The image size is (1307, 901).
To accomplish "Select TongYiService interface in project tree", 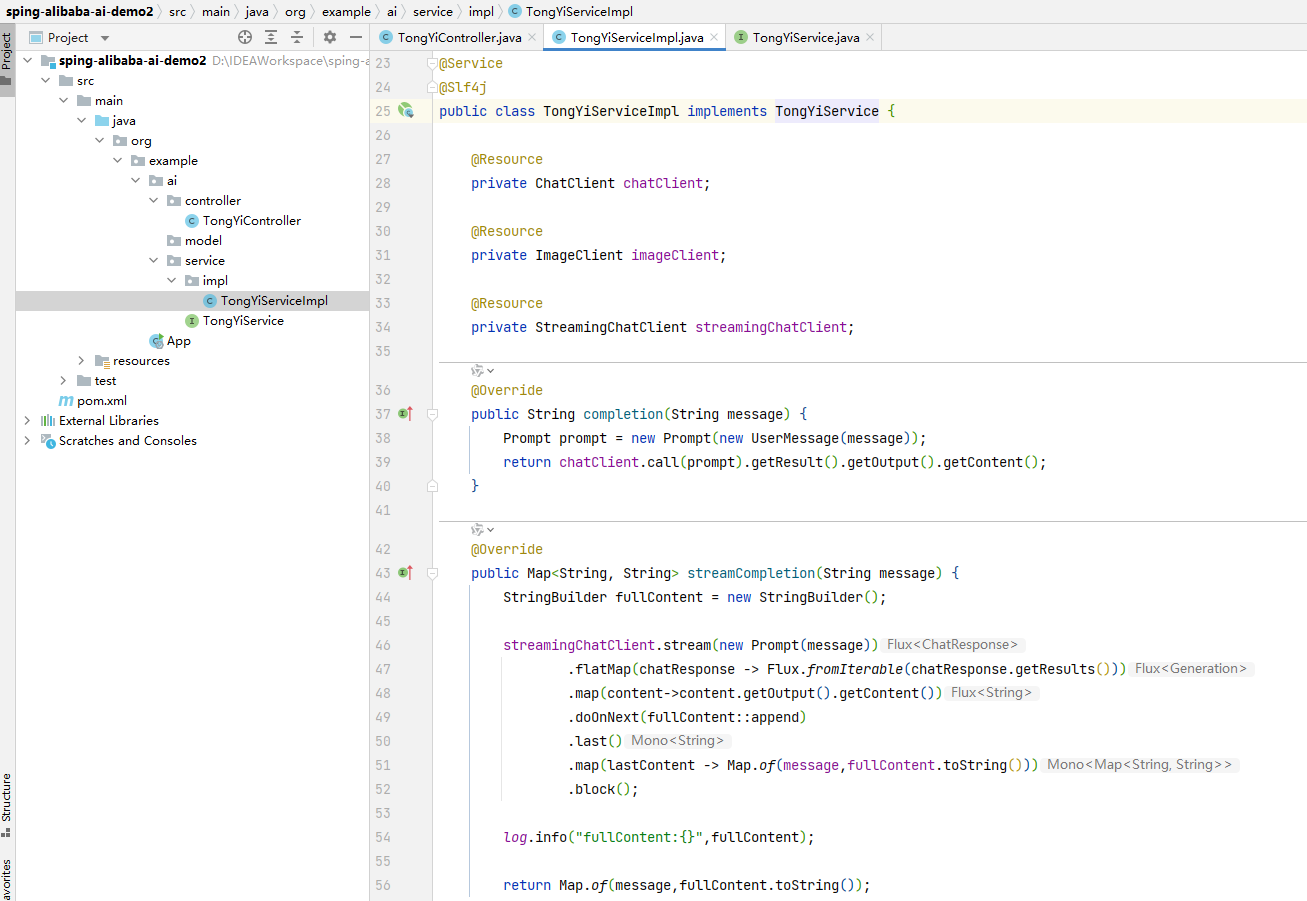I will (x=243, y=320).
